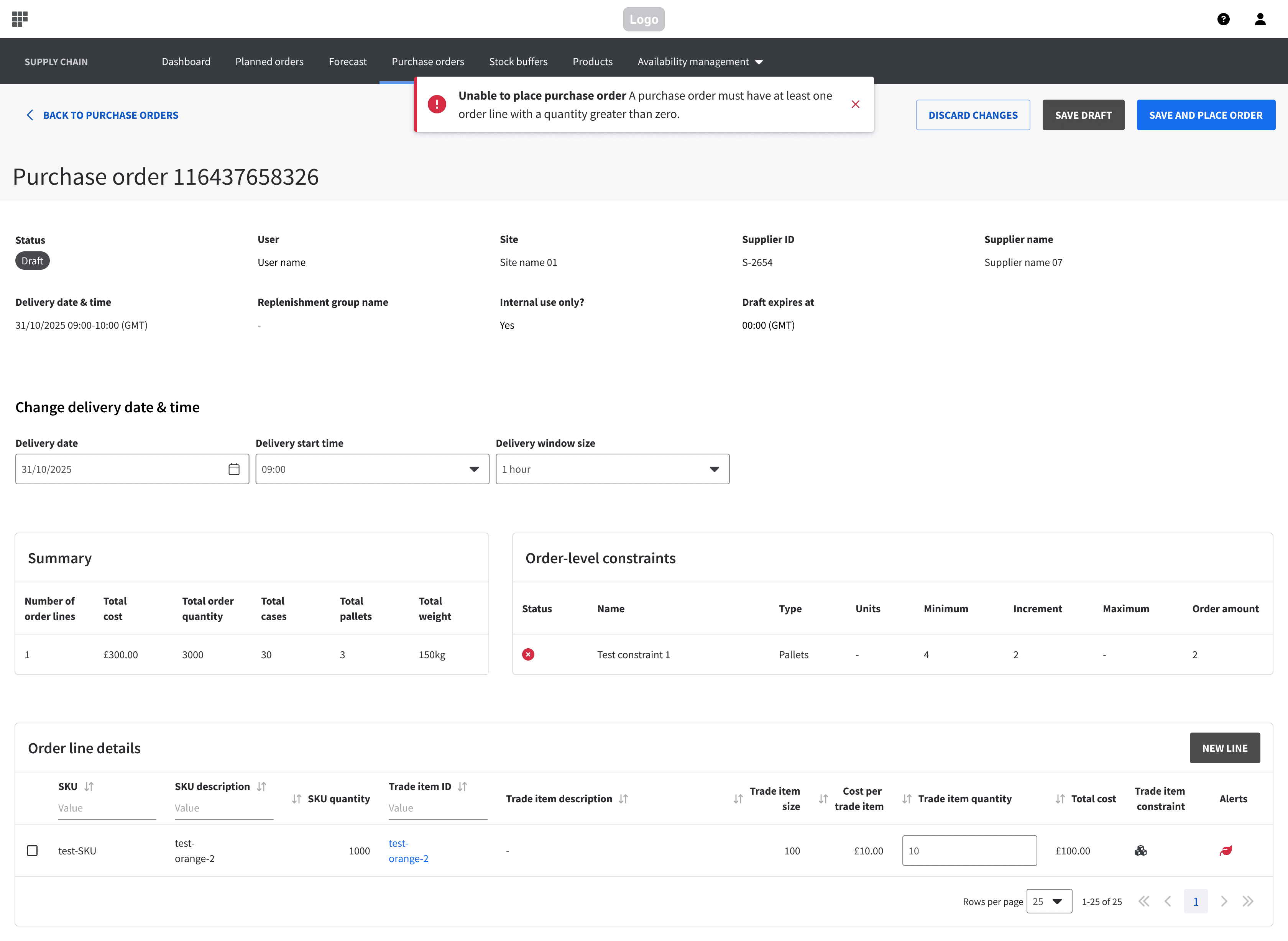Open the Dashboard nav item
1288x941 pixels.
point(186,62)
